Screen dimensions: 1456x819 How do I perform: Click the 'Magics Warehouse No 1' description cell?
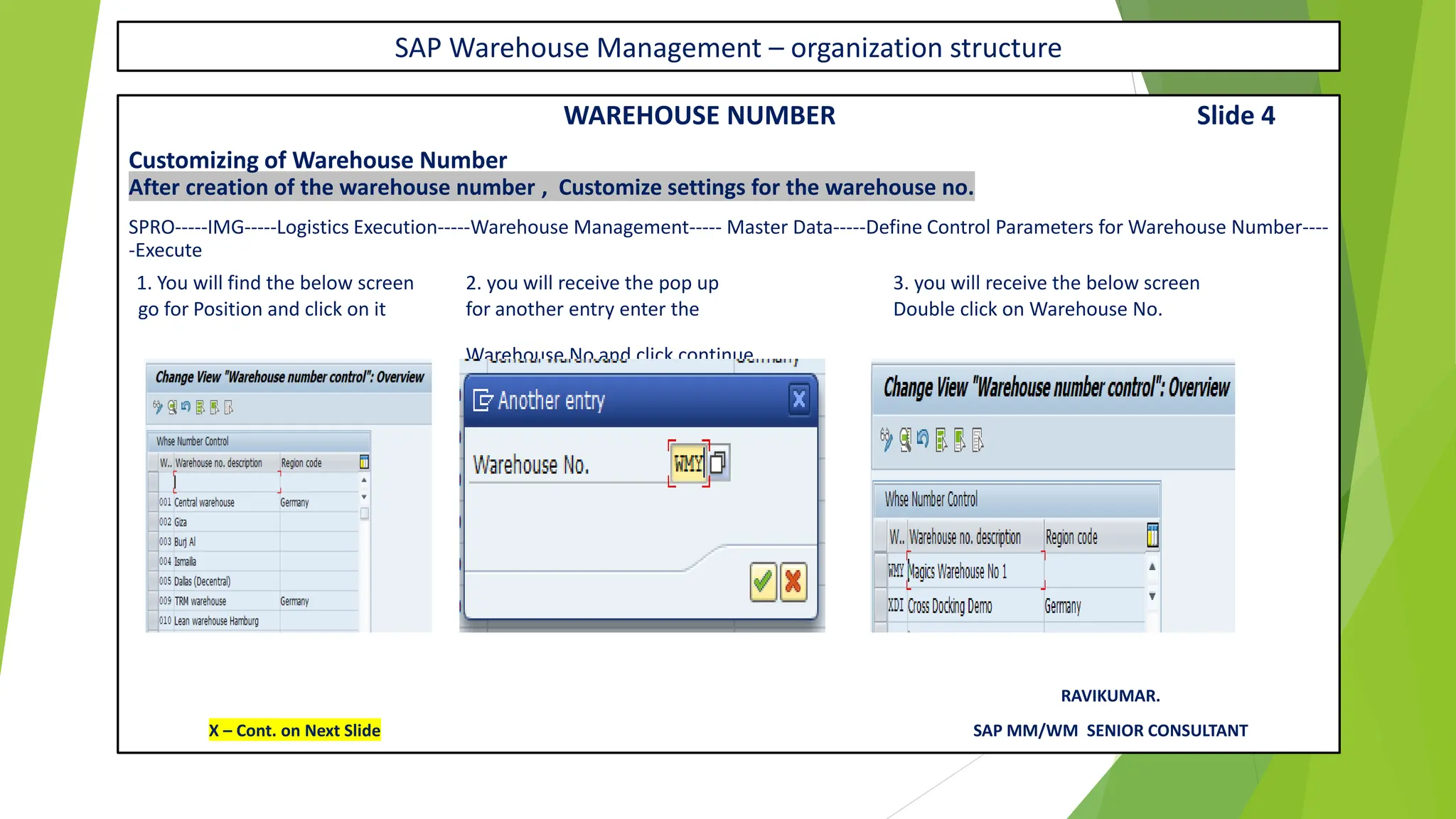pos(975,571)
